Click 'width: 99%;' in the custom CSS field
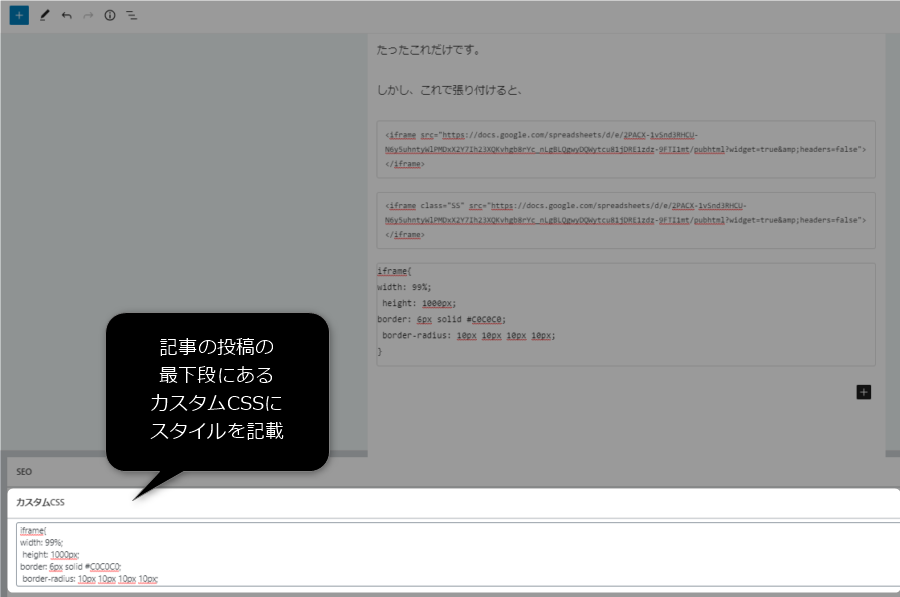 click(41, 542)
